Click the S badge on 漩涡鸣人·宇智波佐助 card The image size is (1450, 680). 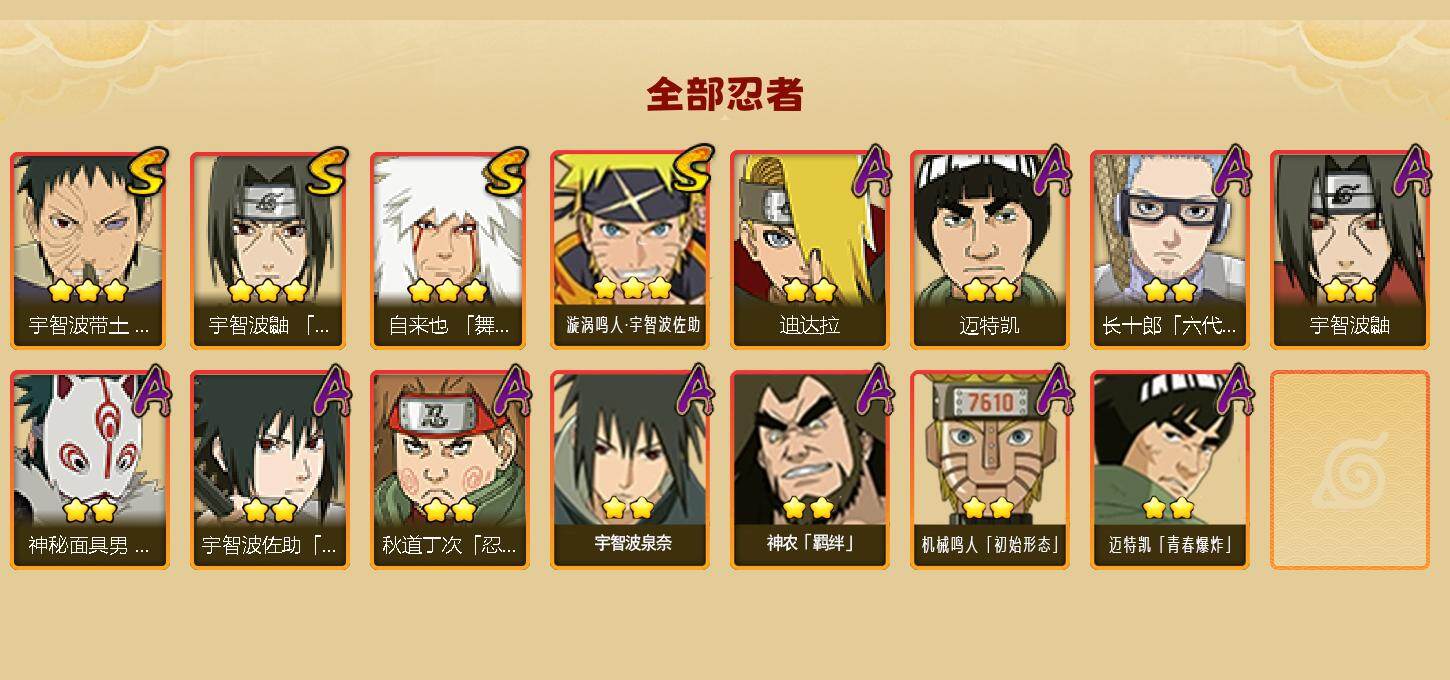[x=689, y=170]
